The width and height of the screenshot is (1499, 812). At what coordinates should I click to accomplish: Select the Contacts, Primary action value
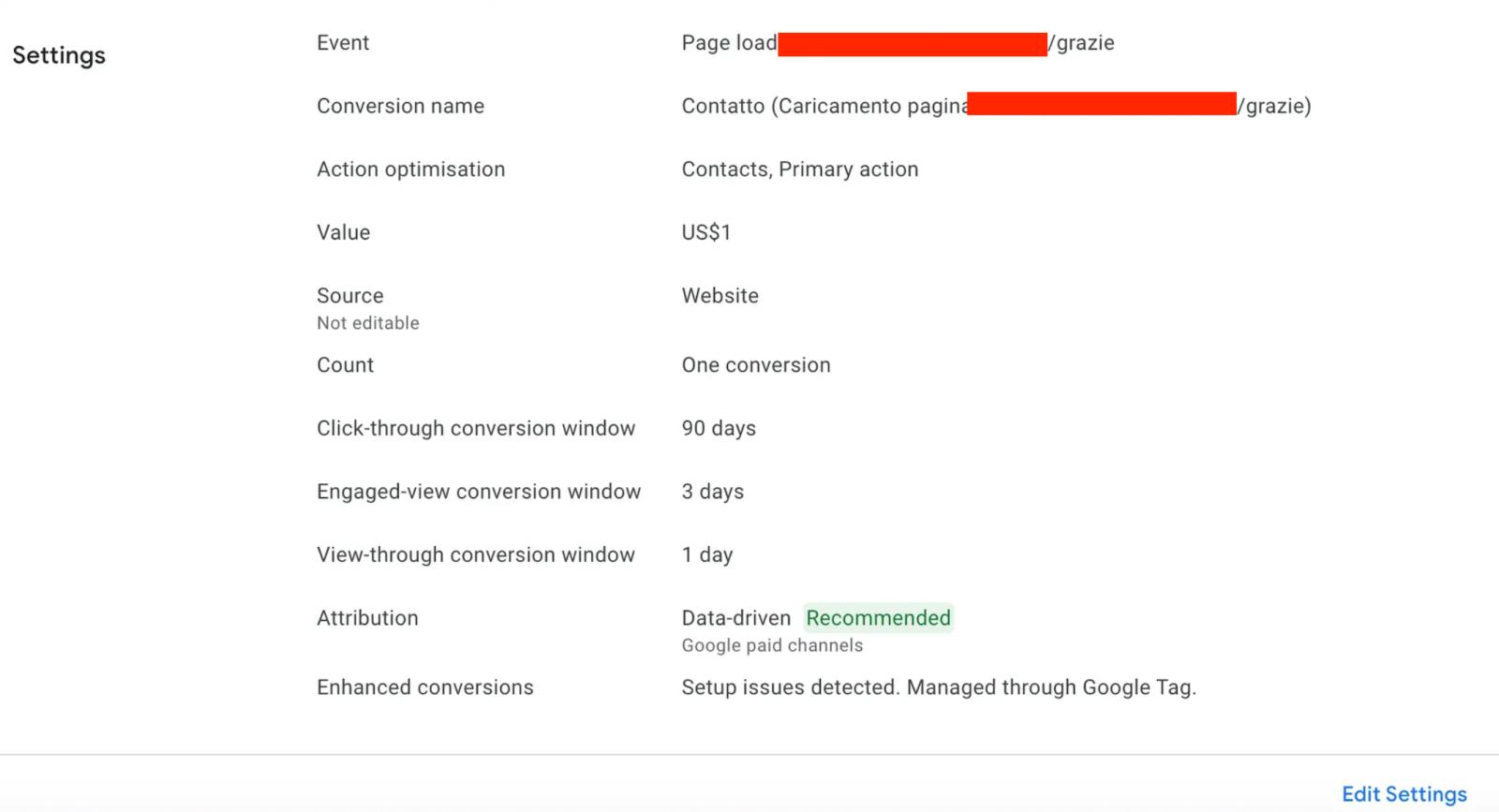point(799,170)
